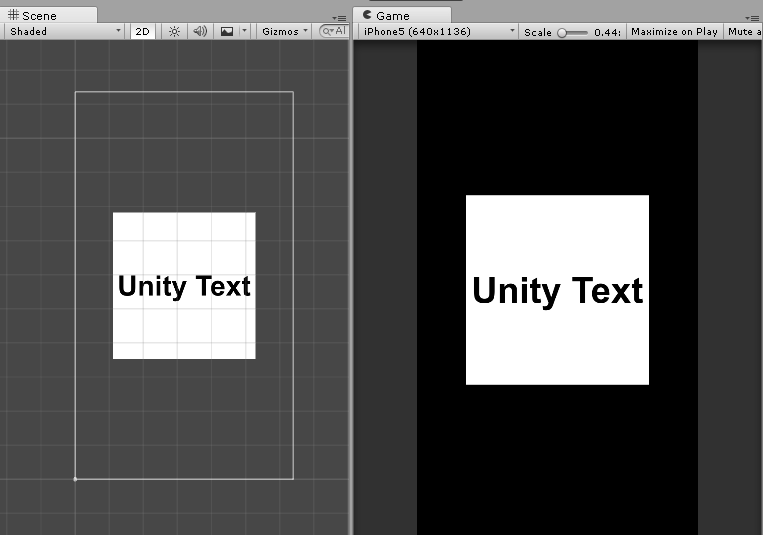Toggle Maximize on Play
This screenshot has height=535, width=763.
tap(674, 32)
